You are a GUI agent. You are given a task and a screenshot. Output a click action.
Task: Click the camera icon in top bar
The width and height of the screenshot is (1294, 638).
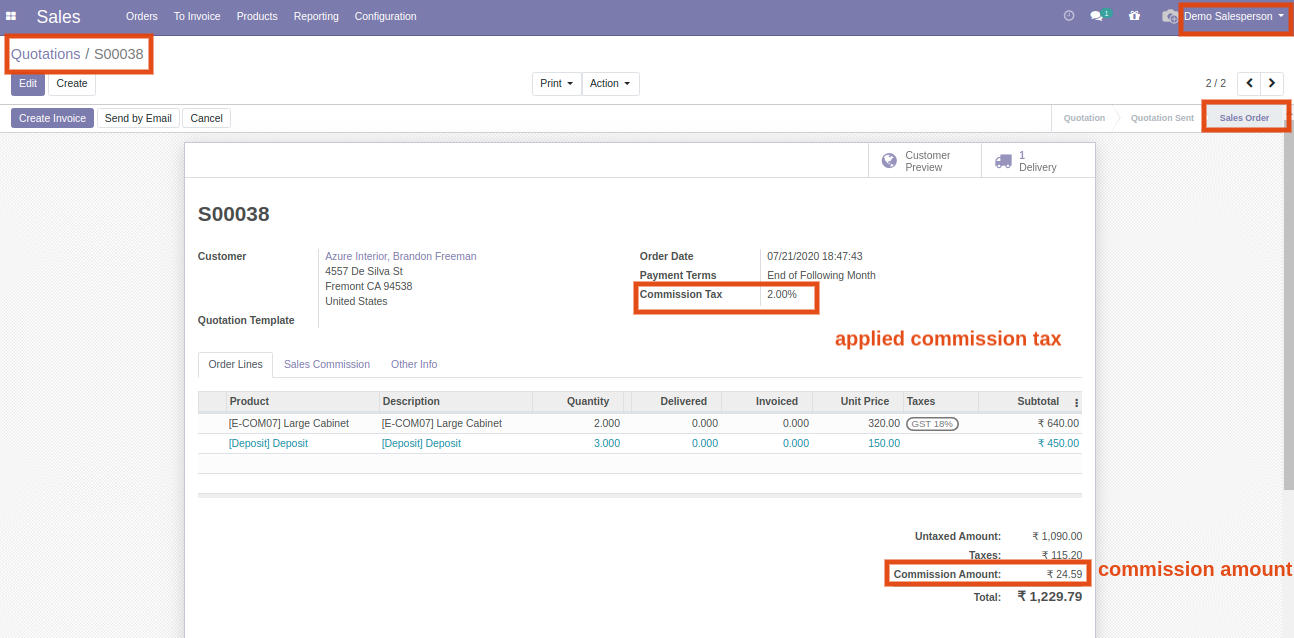(1169, 16)
